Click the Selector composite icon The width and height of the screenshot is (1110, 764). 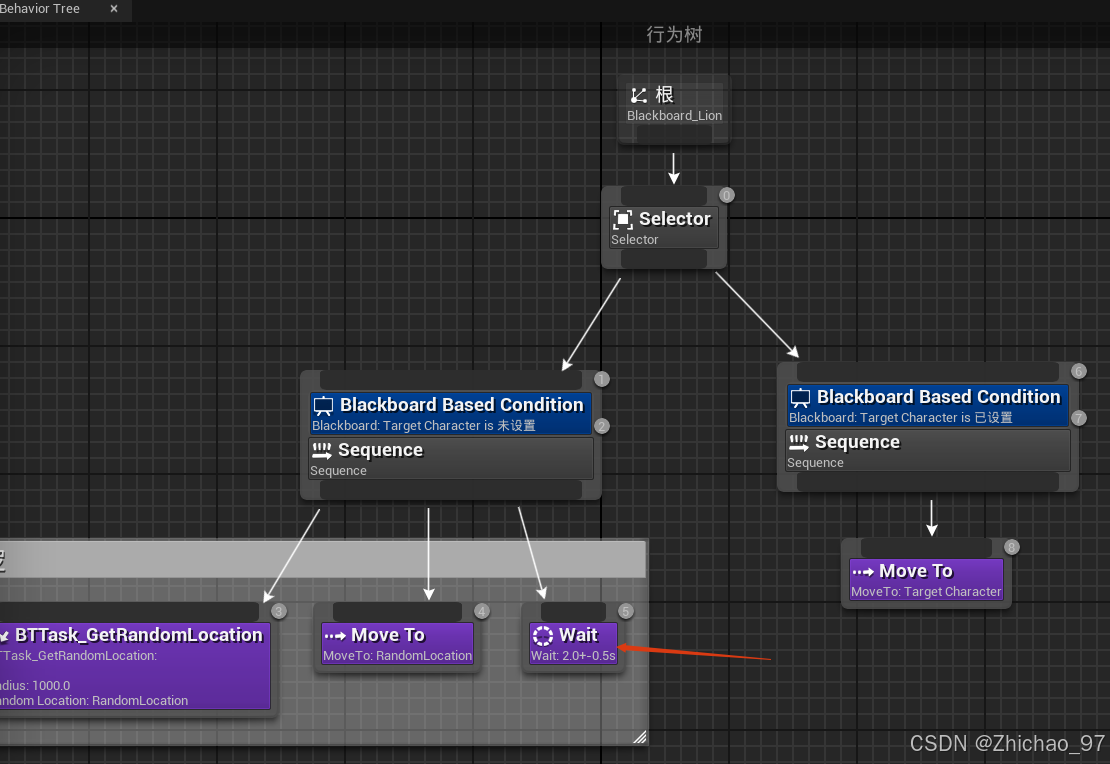[622, 219]
